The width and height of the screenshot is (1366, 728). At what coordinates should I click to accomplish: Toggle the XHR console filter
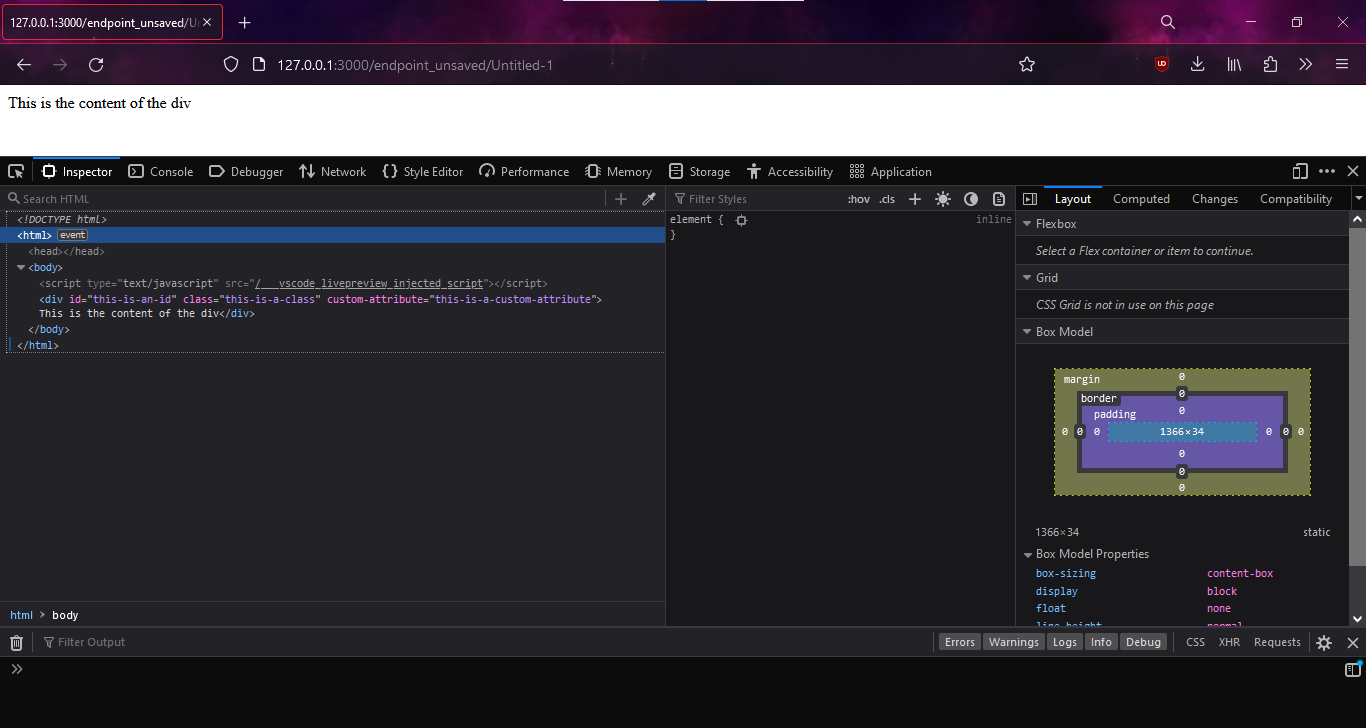1229,642
